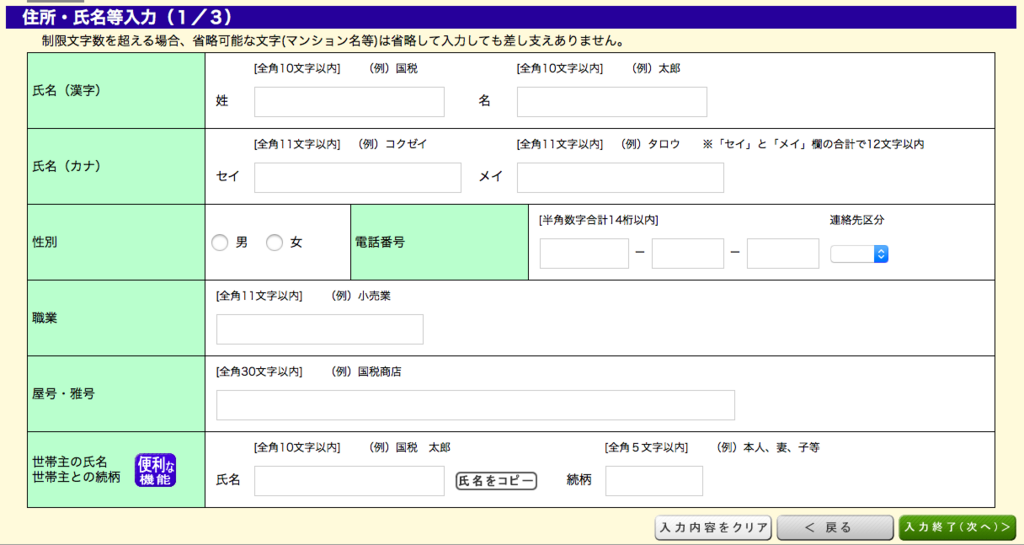Viewport: 1024px width, 545px height.
Task: Click the (例) コクゼイ example text
Action: (x=392, y=144)
